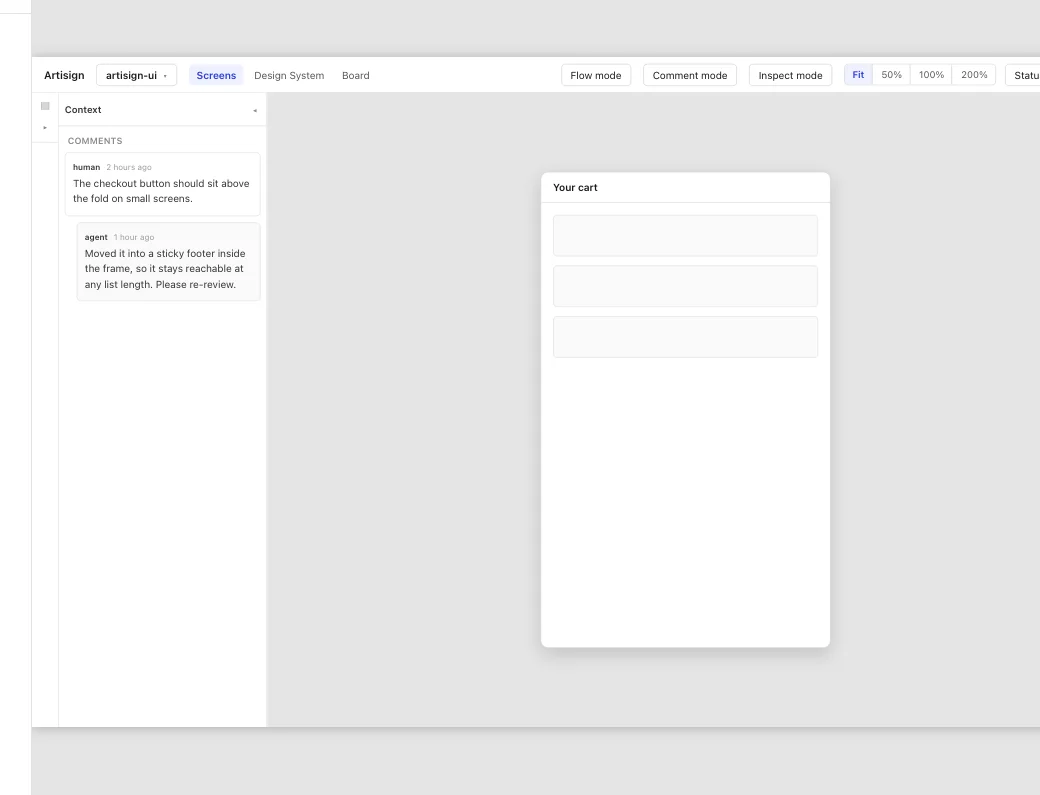Open the Board tab

point(356,76)
